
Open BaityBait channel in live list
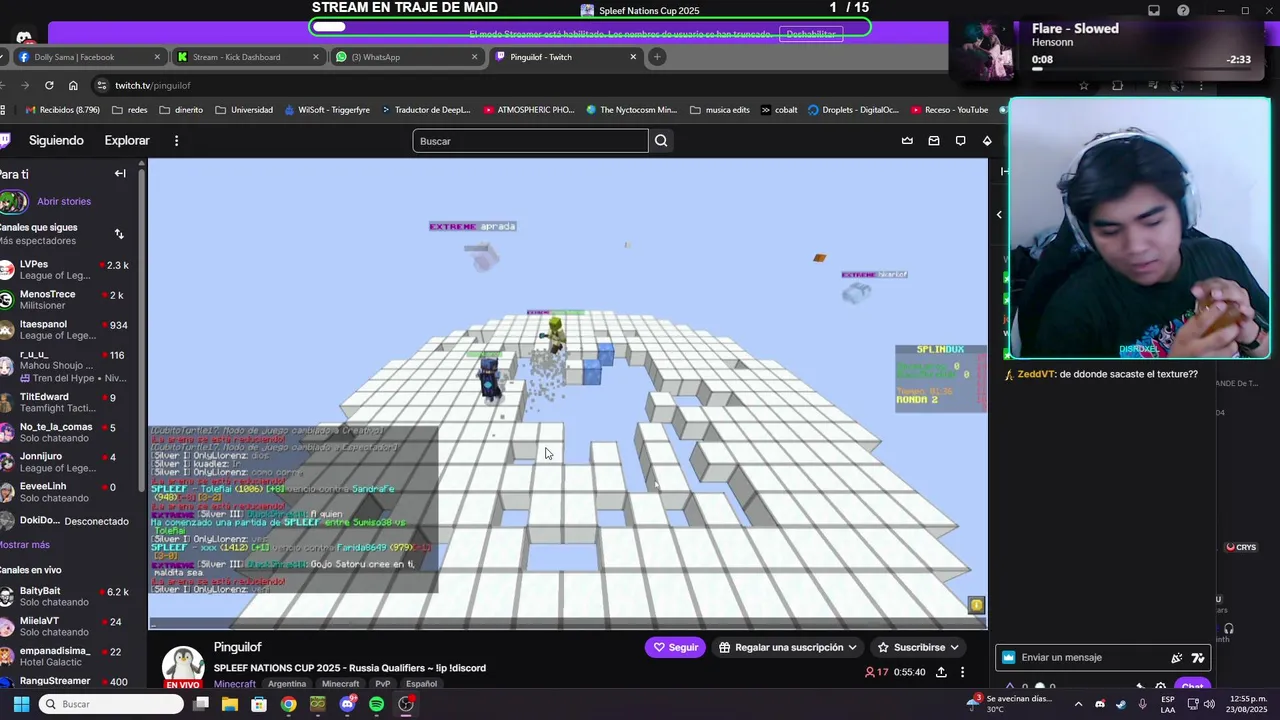(x=65, y=597)
